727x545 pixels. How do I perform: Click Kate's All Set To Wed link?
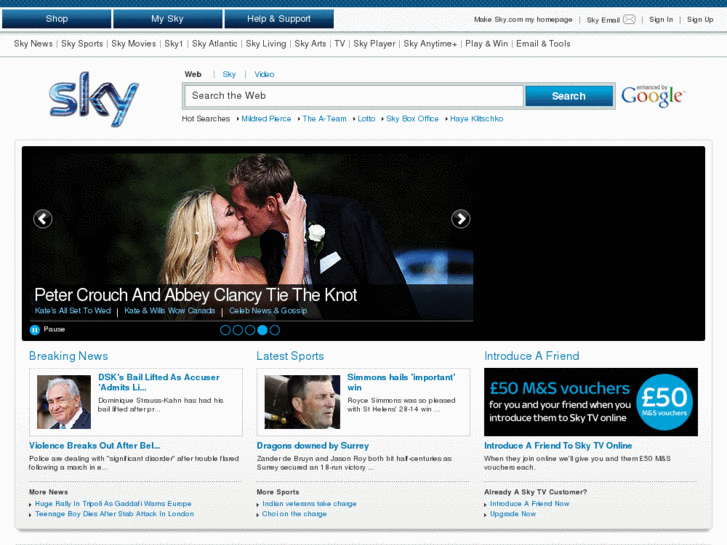point(73,311)
